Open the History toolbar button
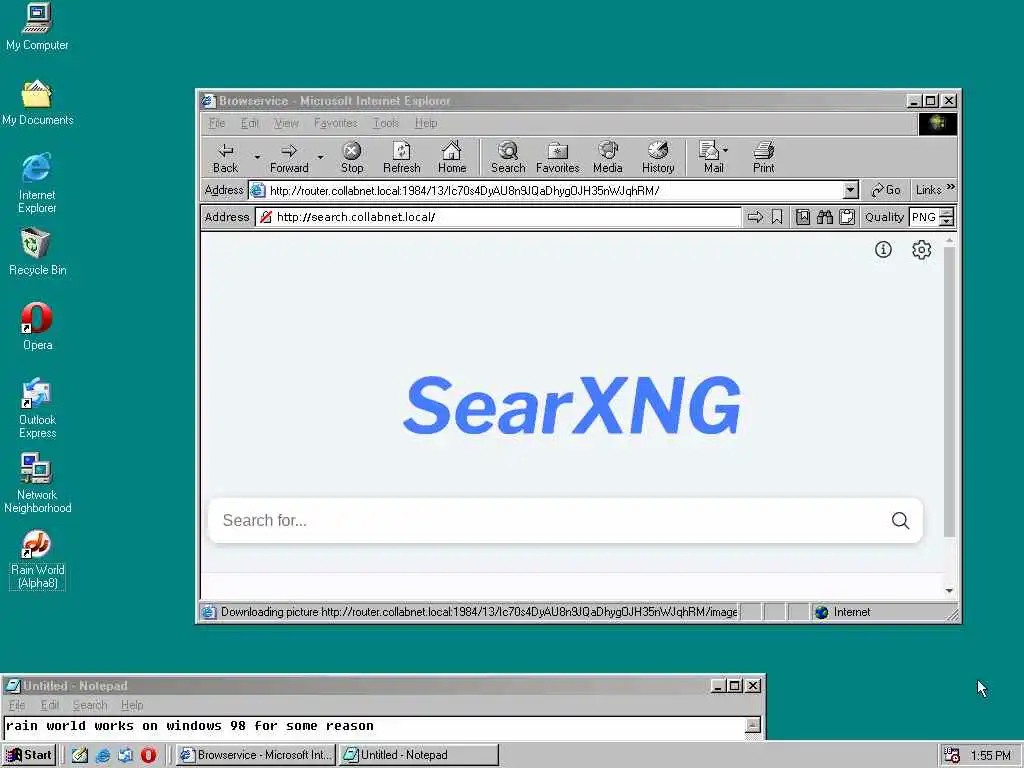 [x=658, y=158]
